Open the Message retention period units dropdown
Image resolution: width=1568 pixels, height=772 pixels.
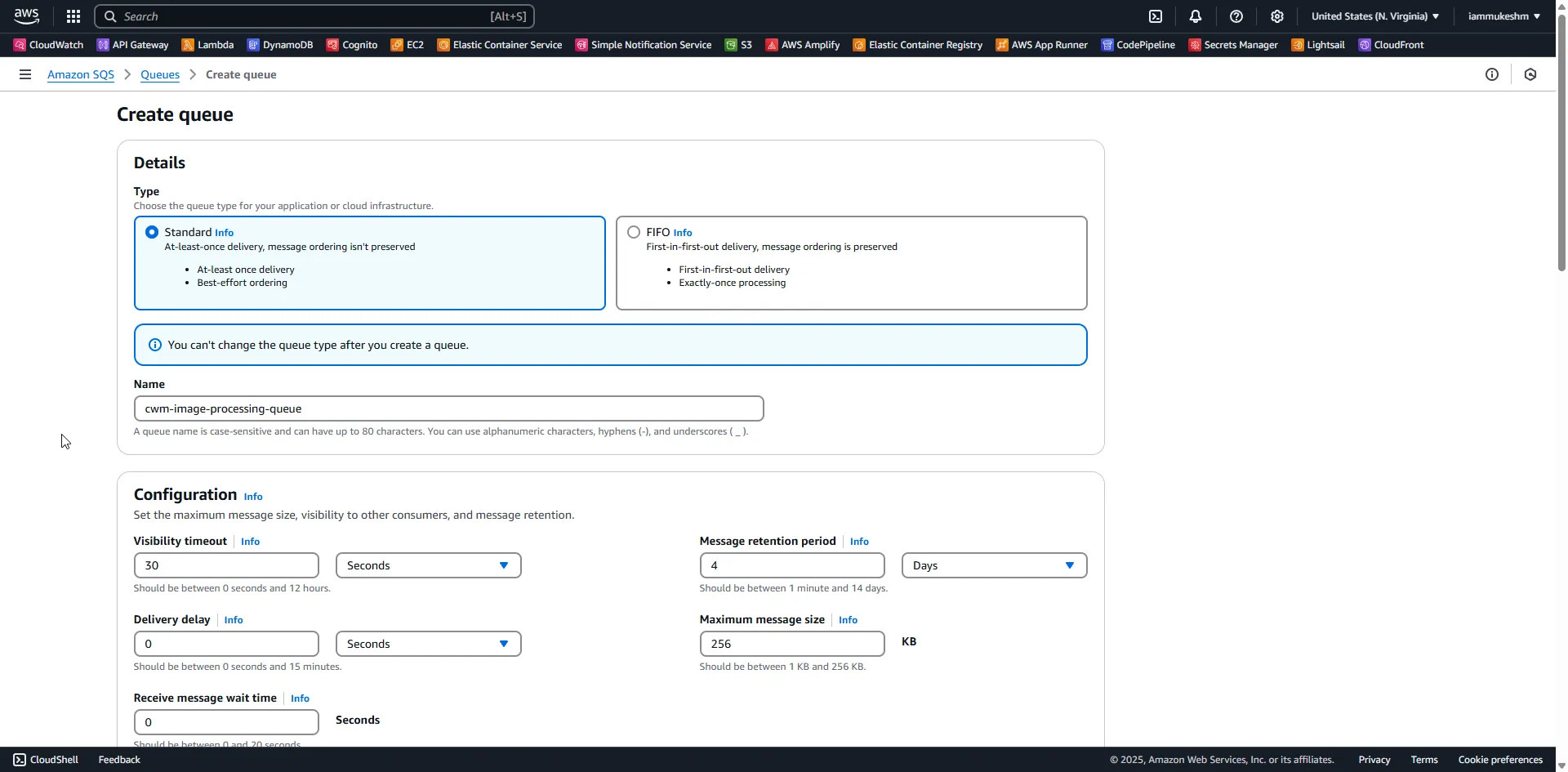point(993,564)
